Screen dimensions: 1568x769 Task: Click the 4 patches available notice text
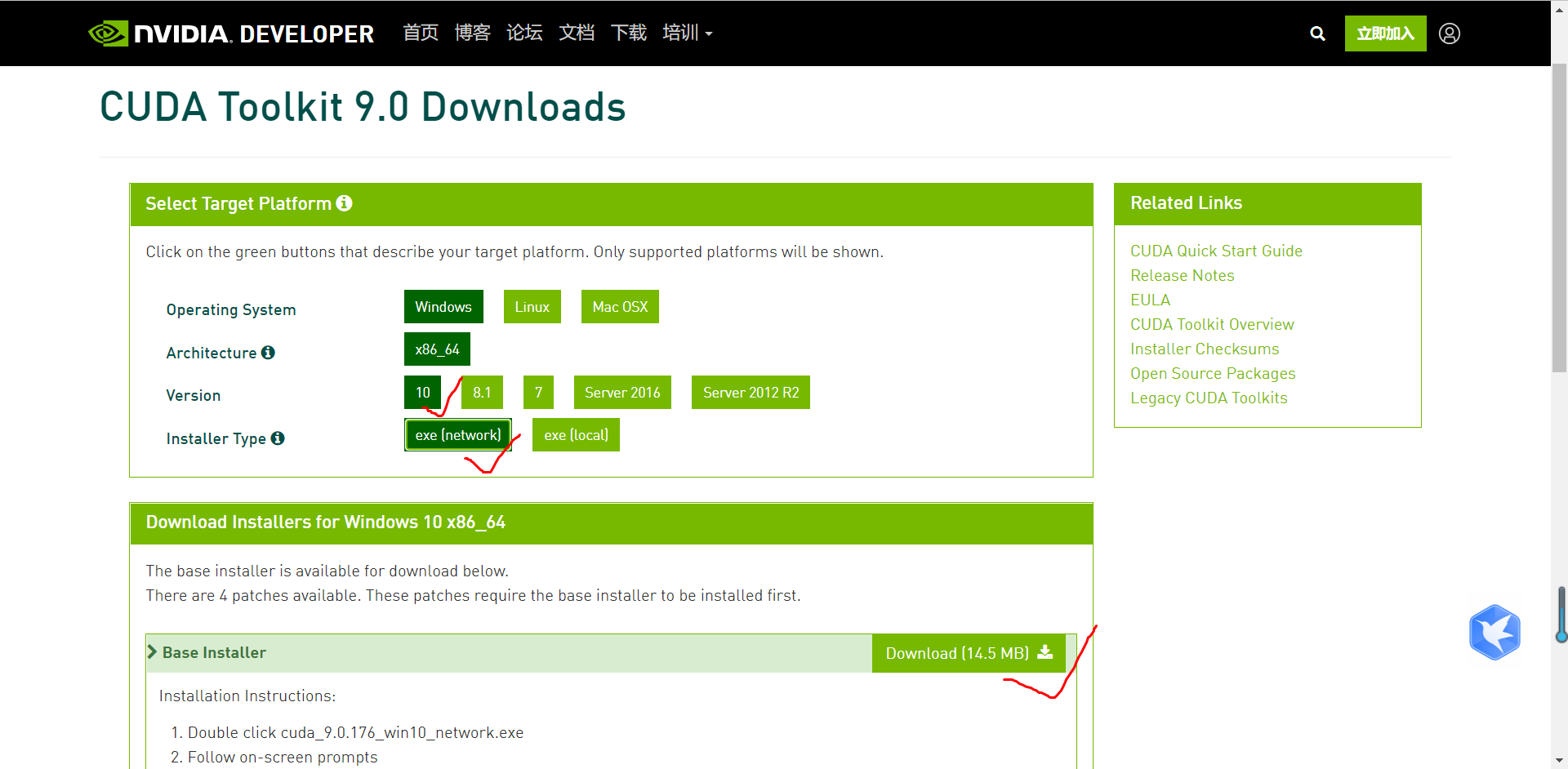[x=473, y=595]
